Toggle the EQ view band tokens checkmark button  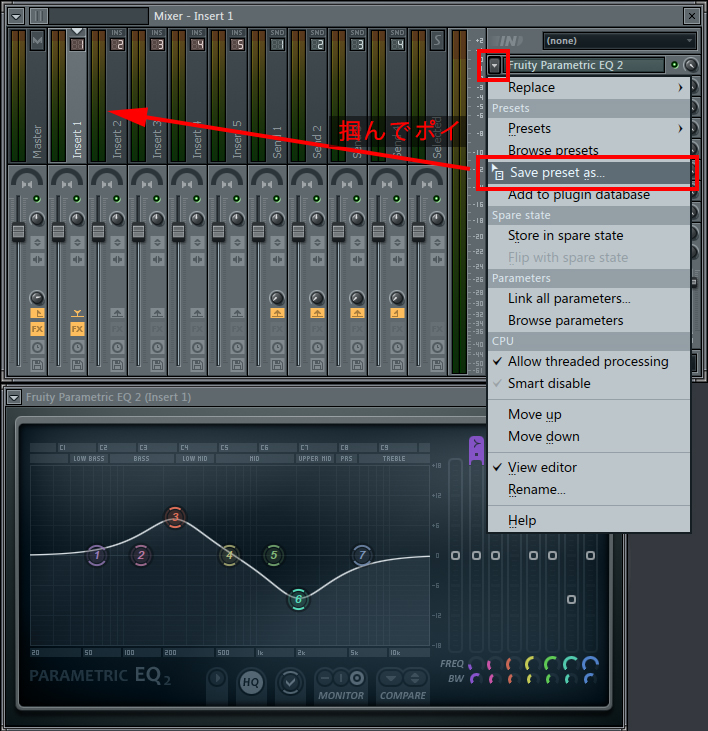tap(290, 683)
